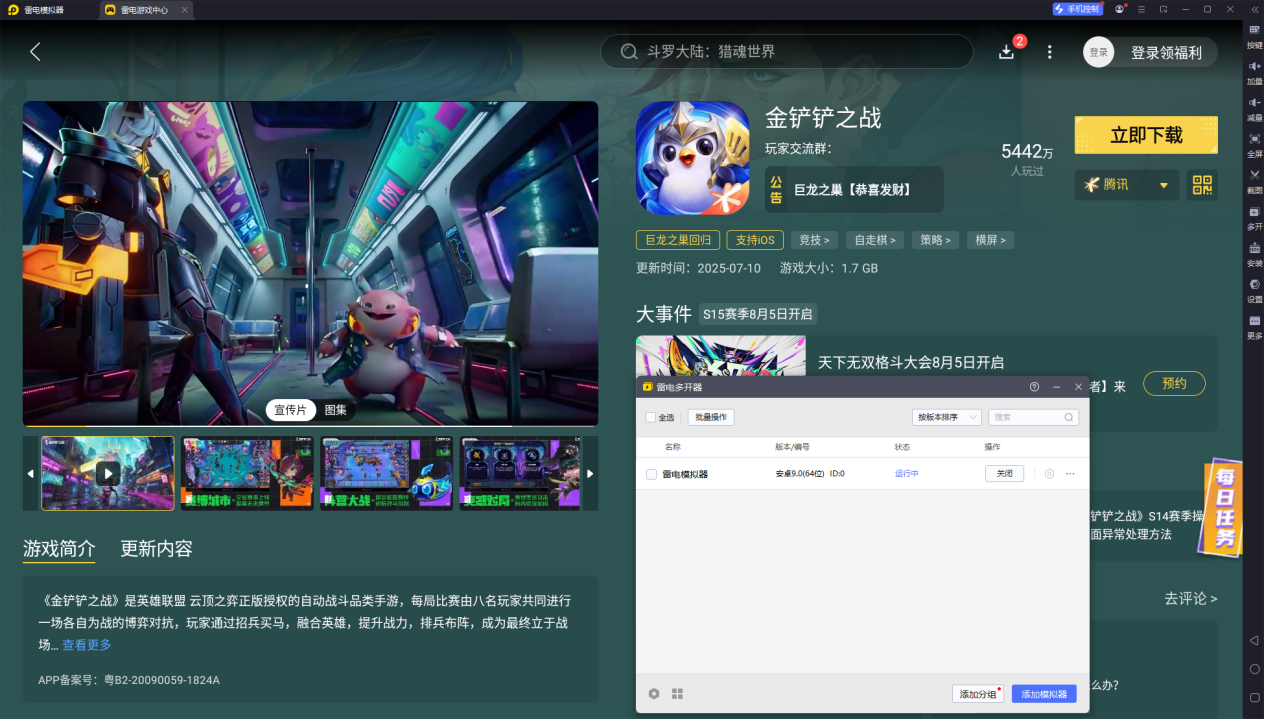Switch to the 更新内容 tab
This screenshot has width=1264, height=719.
156,549
